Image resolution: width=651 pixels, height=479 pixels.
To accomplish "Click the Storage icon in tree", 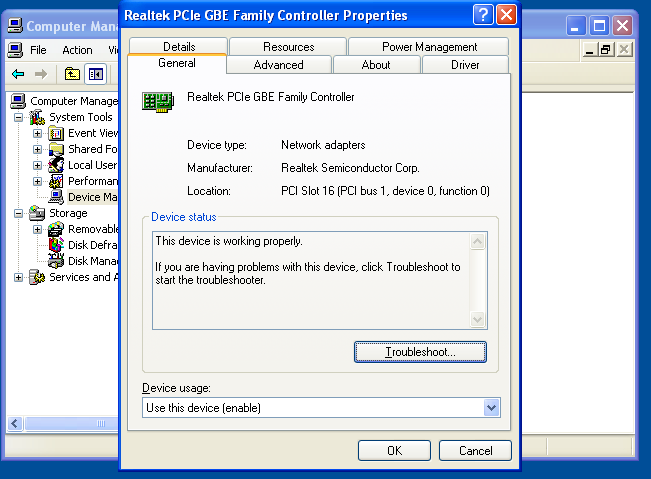I will point(37,213).
